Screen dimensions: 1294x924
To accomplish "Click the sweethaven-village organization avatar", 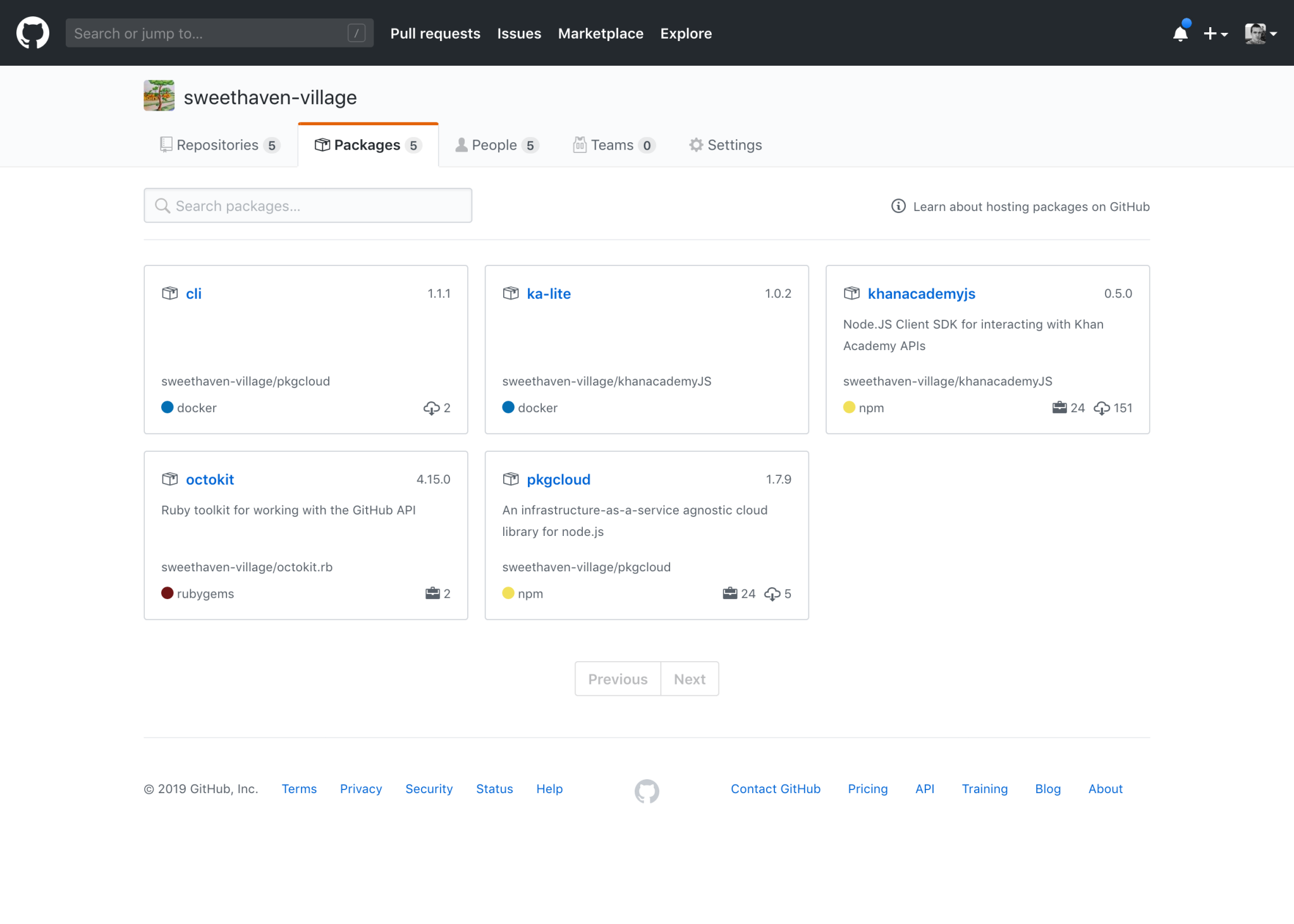I will click(159, 95).
